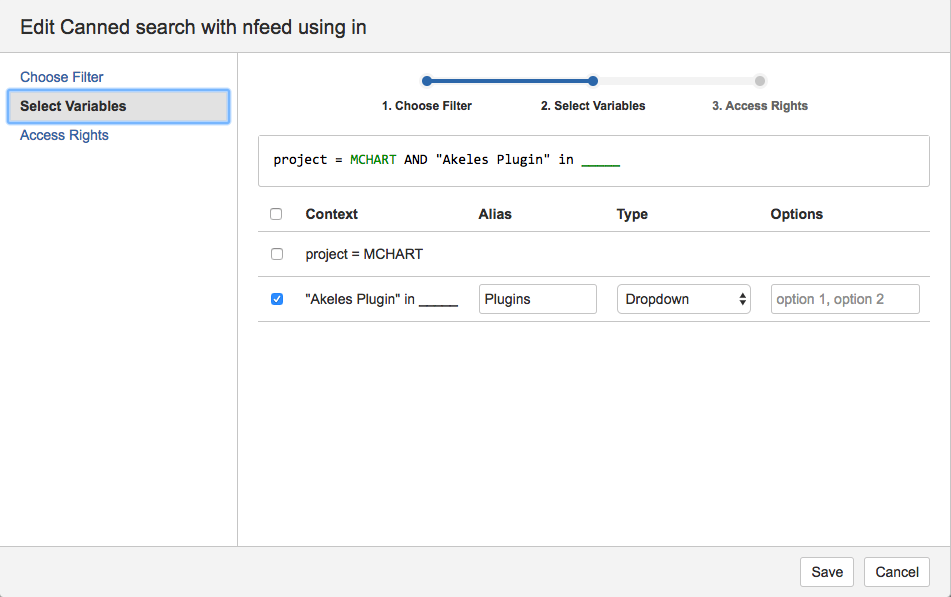The width and height of the screenshot is (951, 597).
Task: Click the 'option 1, option 2' Options field
Action: (x=844, y=298)
